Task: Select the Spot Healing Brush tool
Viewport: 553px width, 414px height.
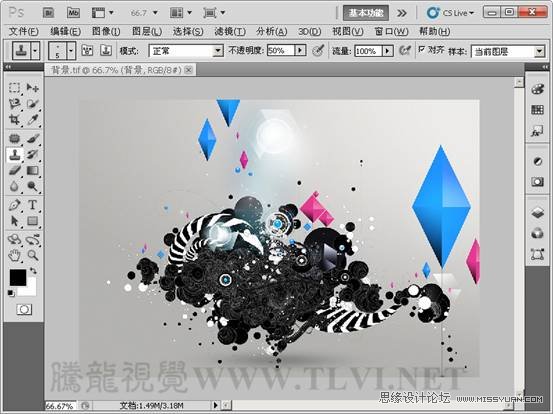Action: coord(14,139)
